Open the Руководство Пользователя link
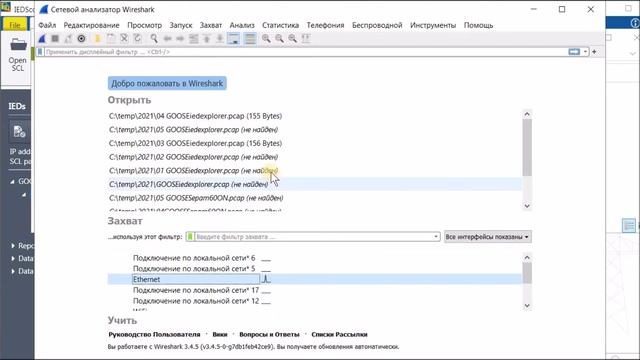This screenshot has width=640, height=360. coord(154,334)
